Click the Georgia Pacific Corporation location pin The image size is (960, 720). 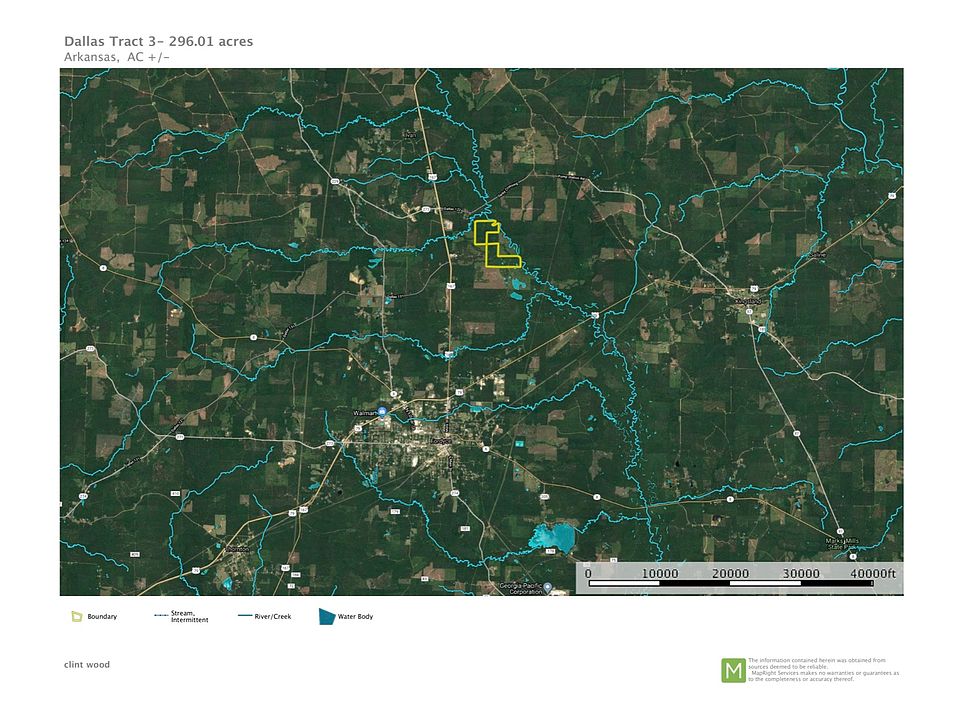[x=548, y=587]
